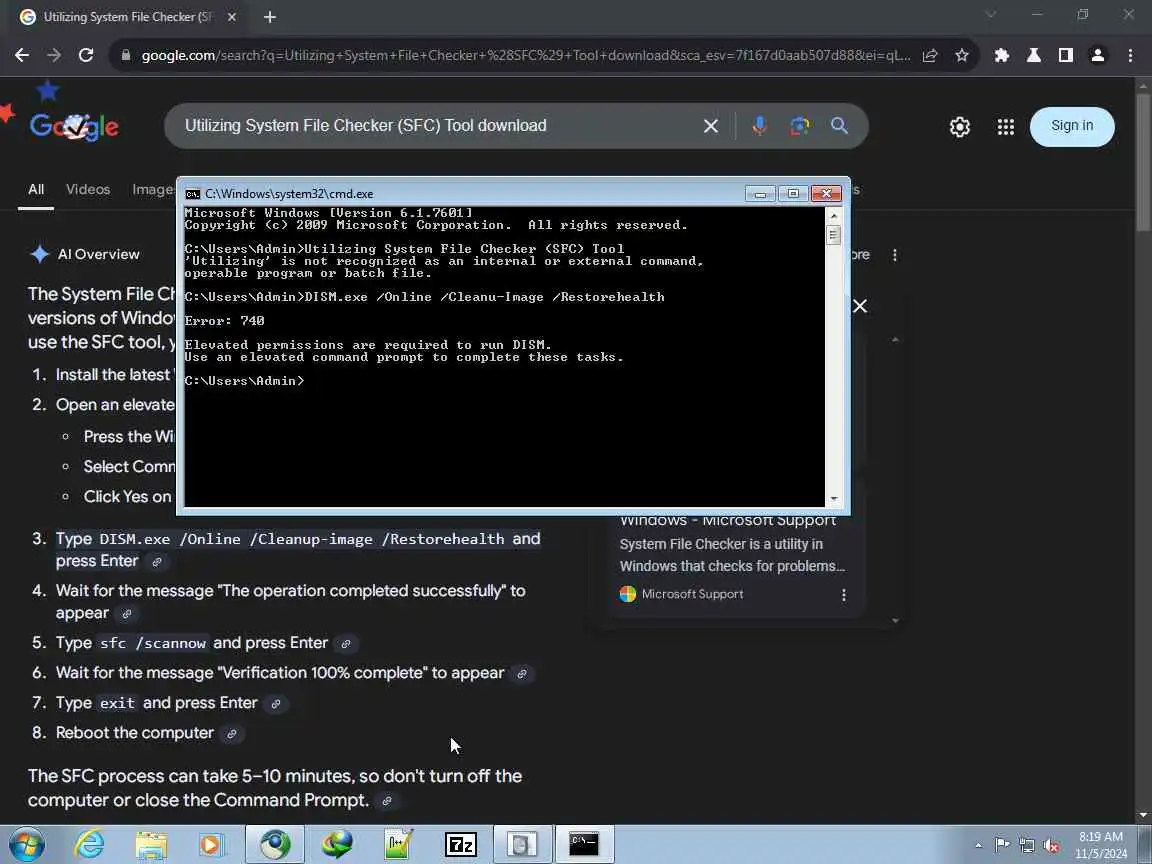Click the sfc /scannow code text
This screenshot has width=1152, height=864.
(x=153, y=644)
